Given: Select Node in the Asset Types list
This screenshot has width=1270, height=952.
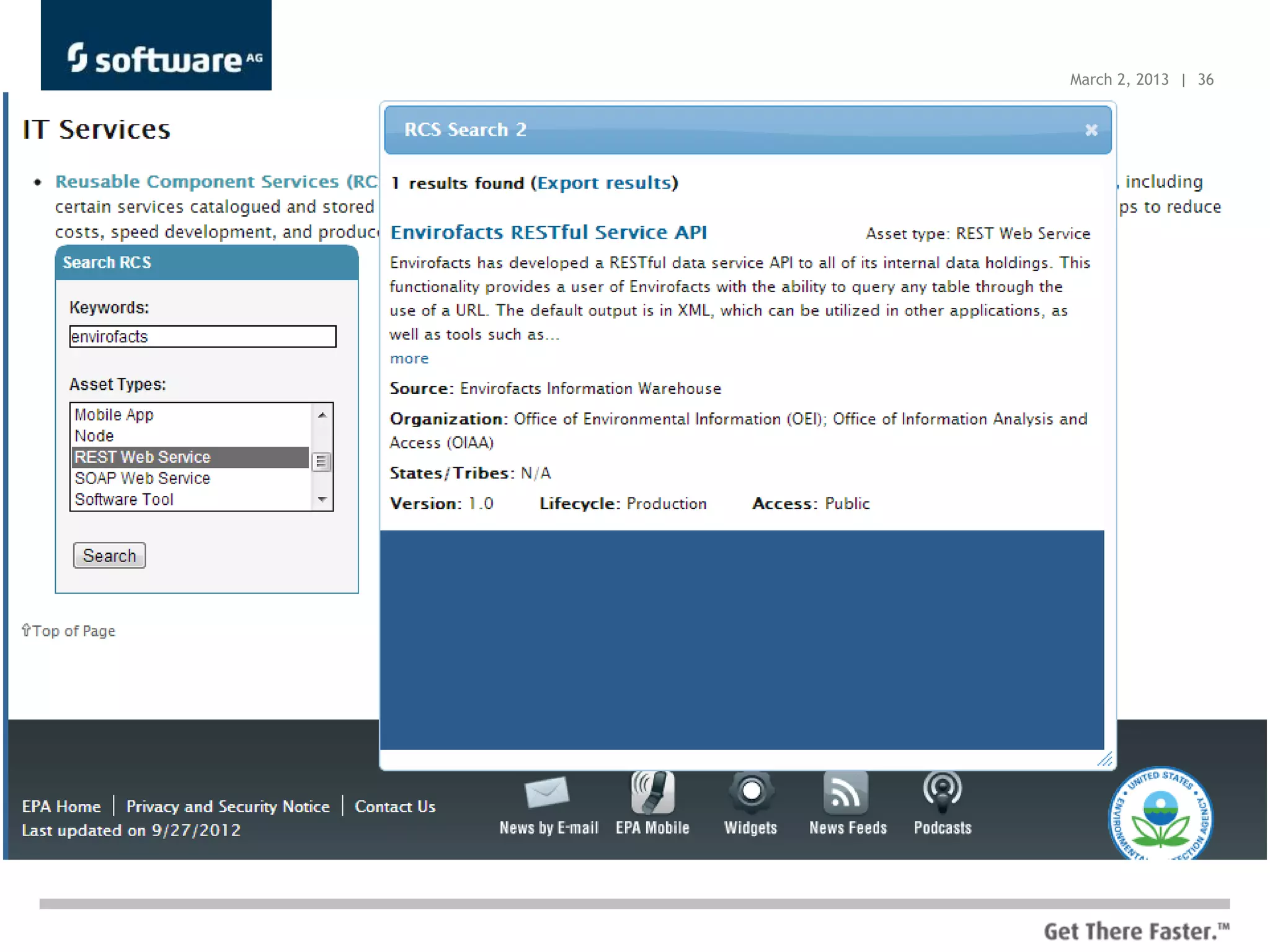Looking at the screenshot, I should [x=94, y=436].
